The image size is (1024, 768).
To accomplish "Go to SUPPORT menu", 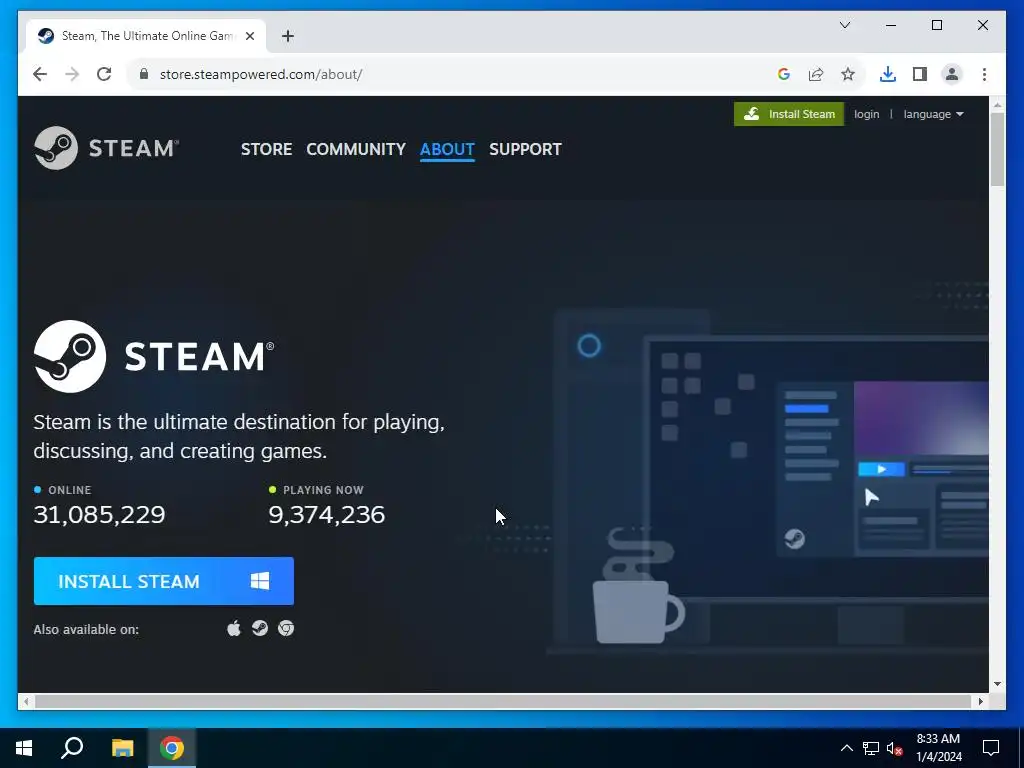I will coord(525,149).
